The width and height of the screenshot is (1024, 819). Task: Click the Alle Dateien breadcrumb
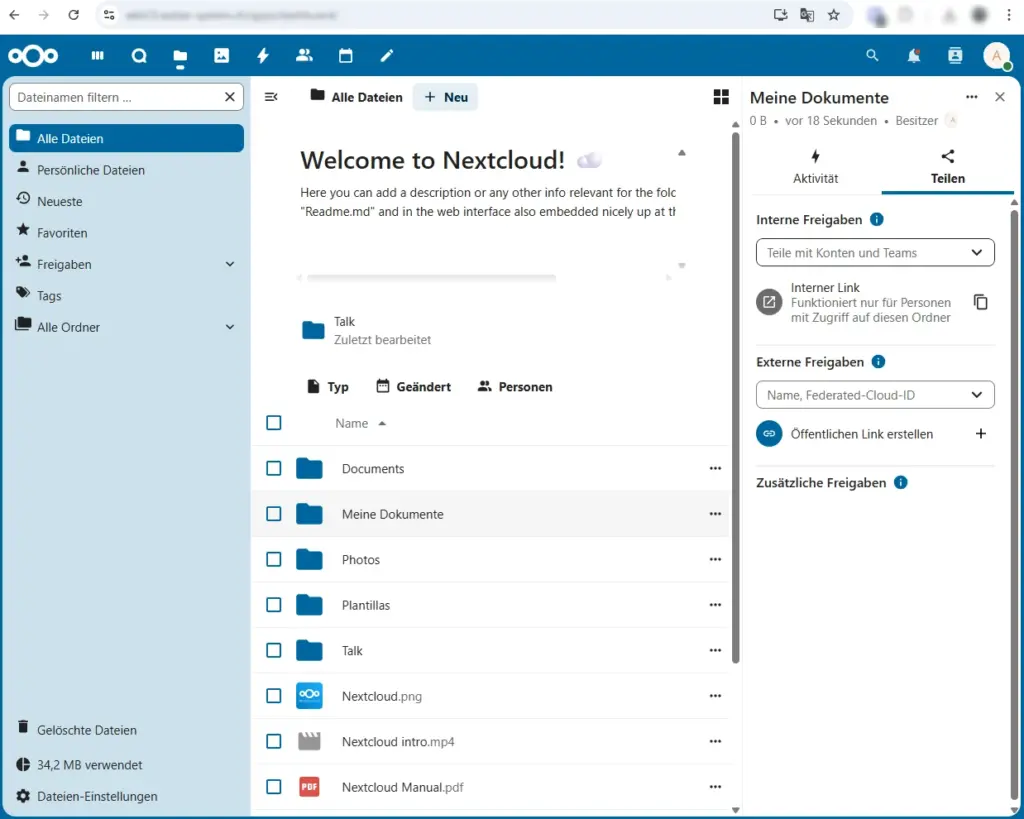[x=357, y=97]
